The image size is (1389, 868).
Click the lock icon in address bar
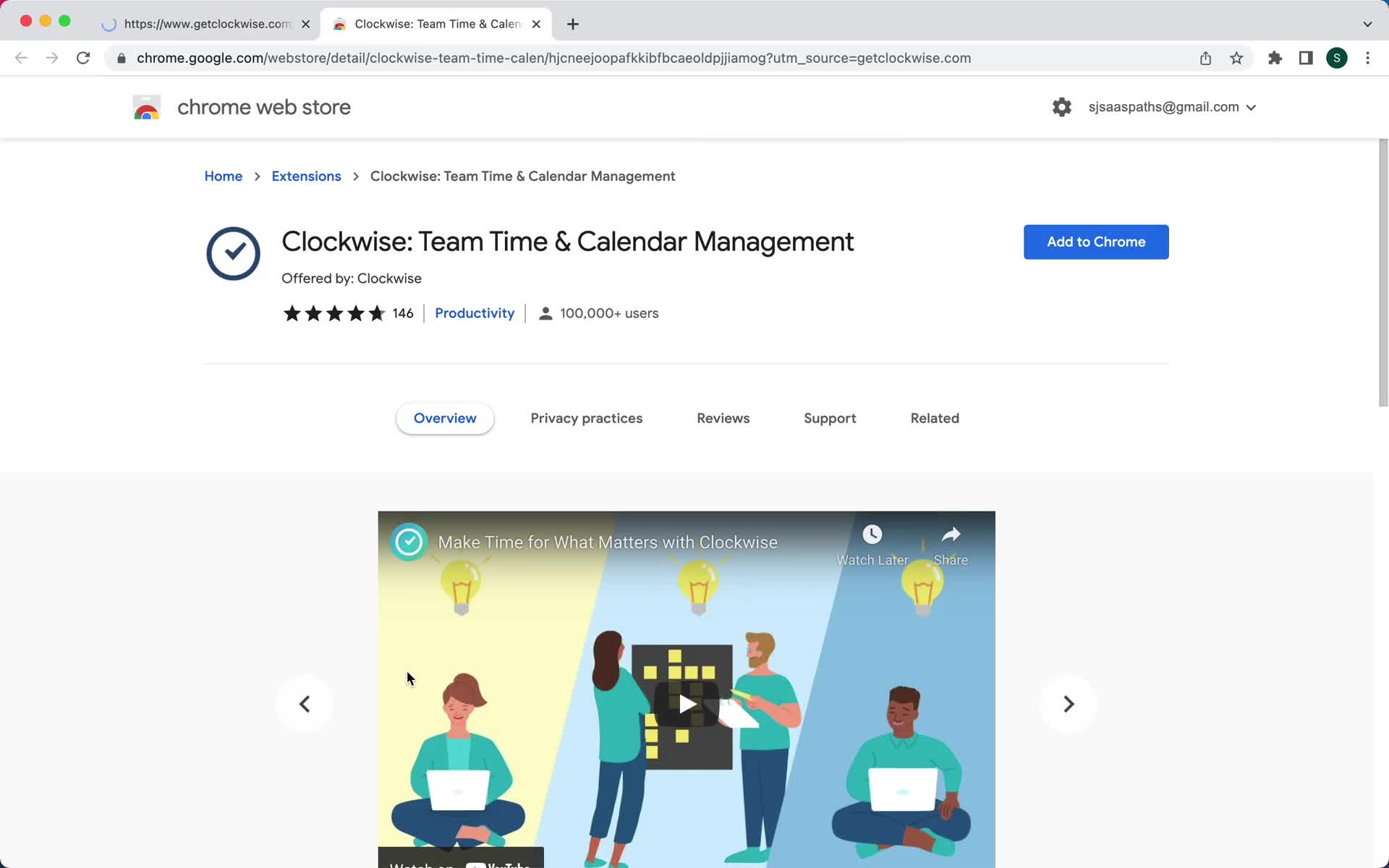[x=122, y=59]
